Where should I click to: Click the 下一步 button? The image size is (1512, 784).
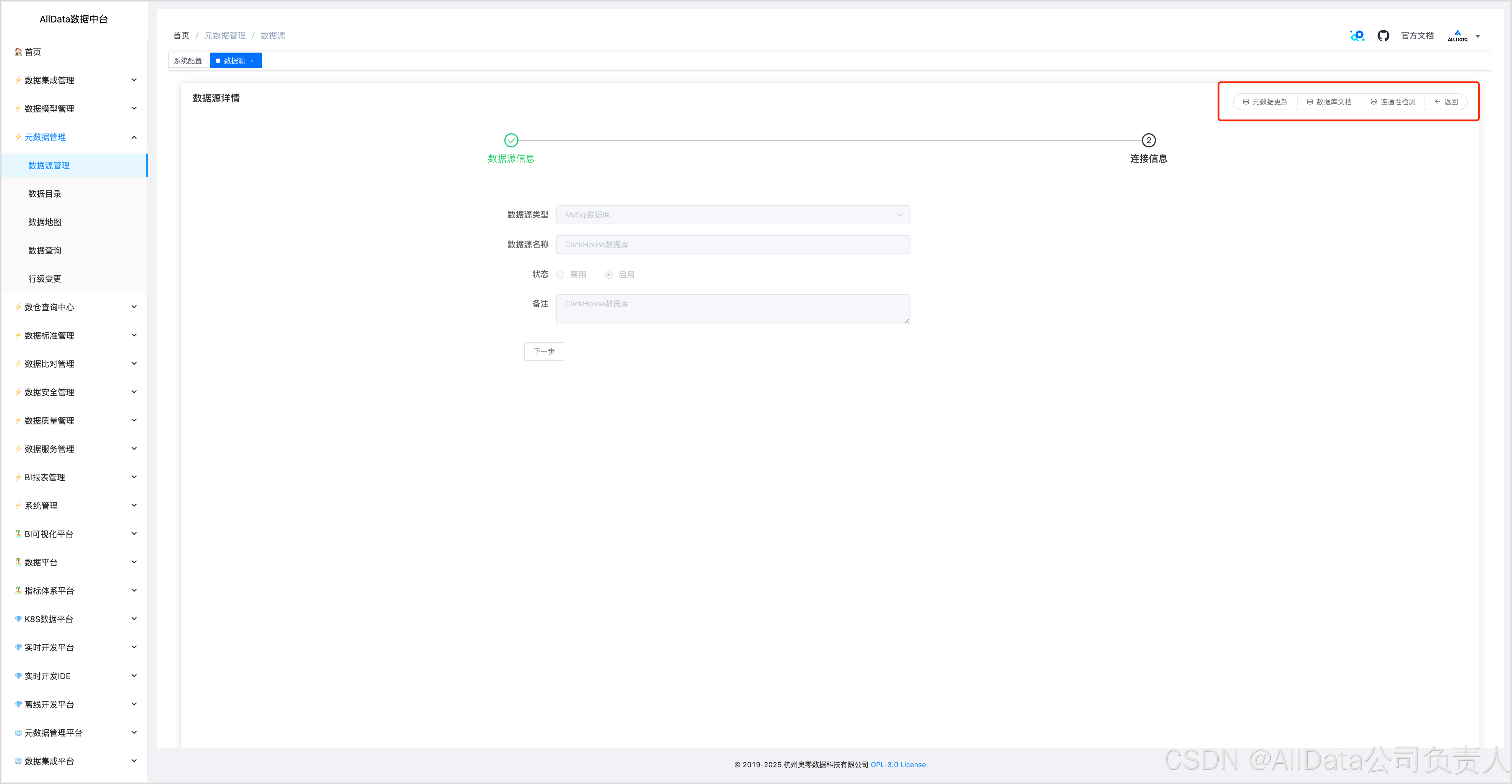(x=544, y=352)
